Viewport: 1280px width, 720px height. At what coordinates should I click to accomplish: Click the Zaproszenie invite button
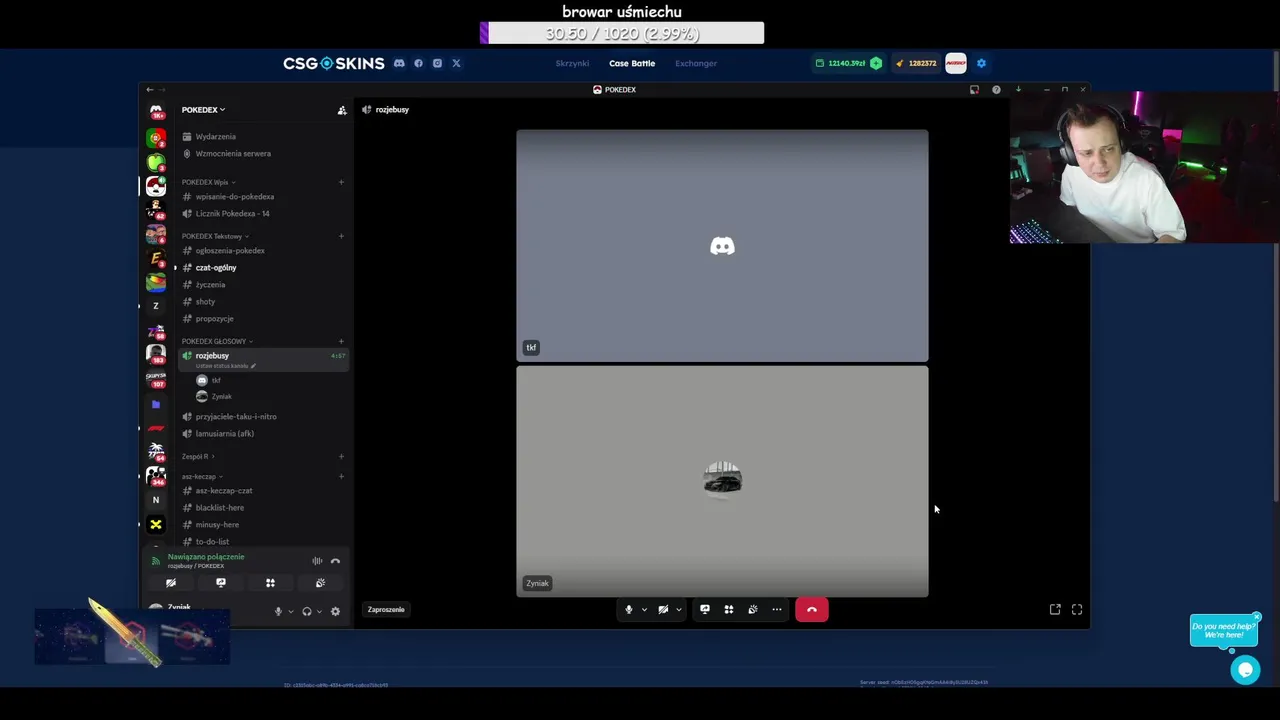click(386, 609)
